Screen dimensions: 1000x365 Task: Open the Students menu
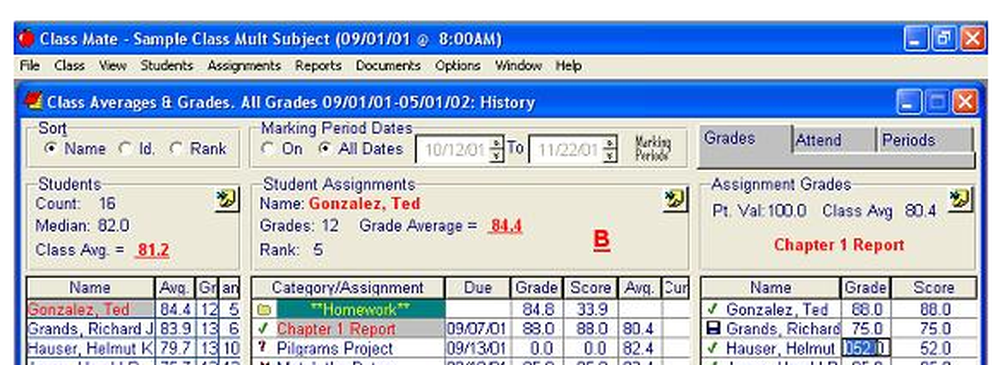tap(166, 66)
